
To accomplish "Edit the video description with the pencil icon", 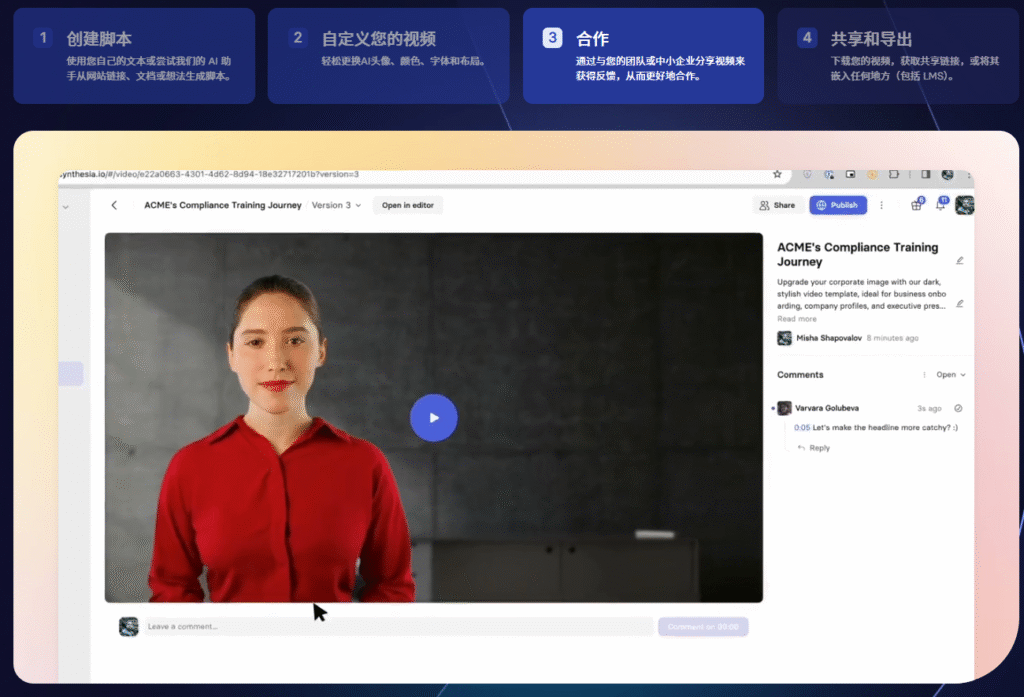I will pos(959,303).
